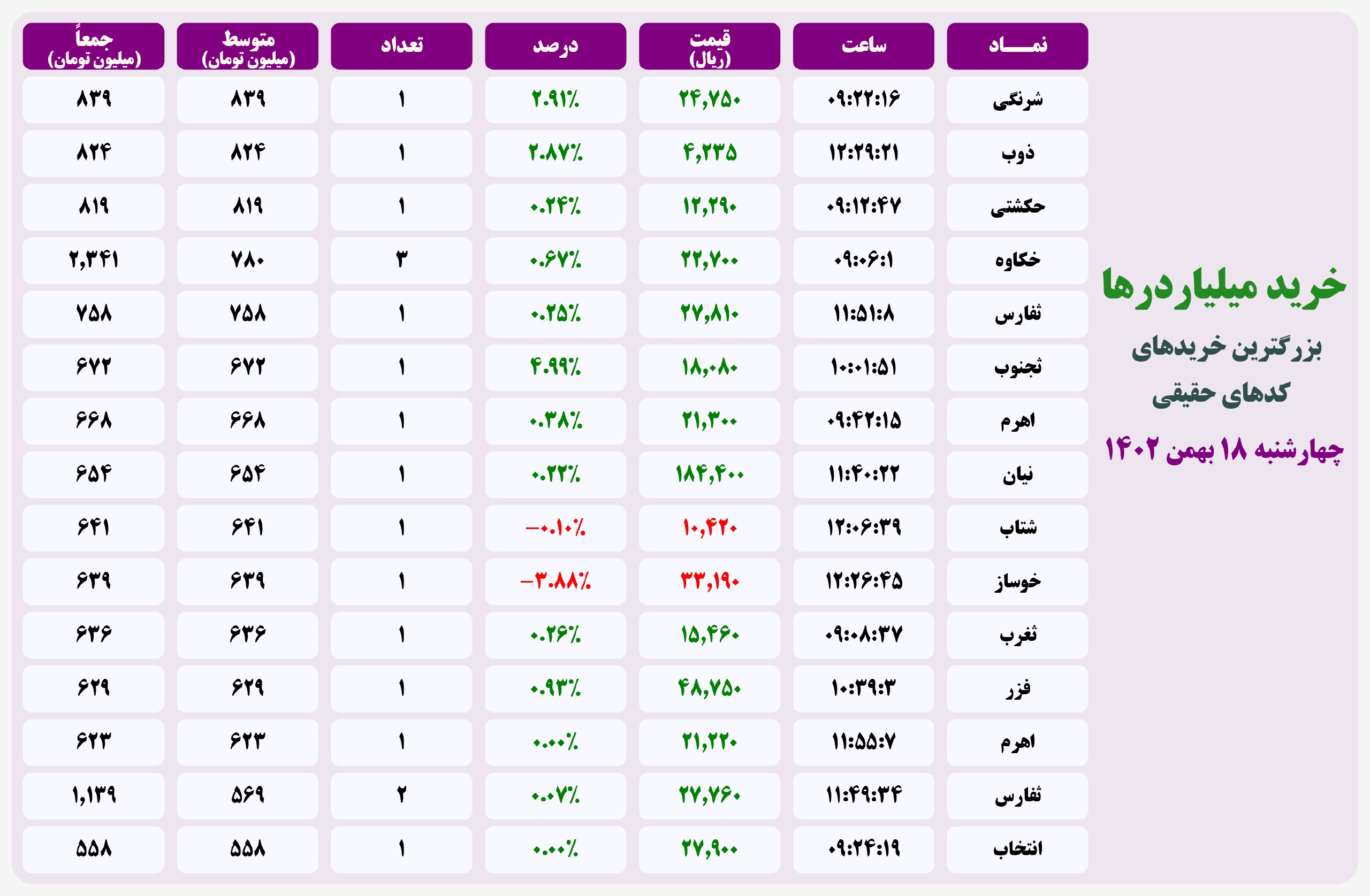Viewport: 1370px width, 896px height.
Task: Click the شتاب symbol name
Action: pos(1017,527)
